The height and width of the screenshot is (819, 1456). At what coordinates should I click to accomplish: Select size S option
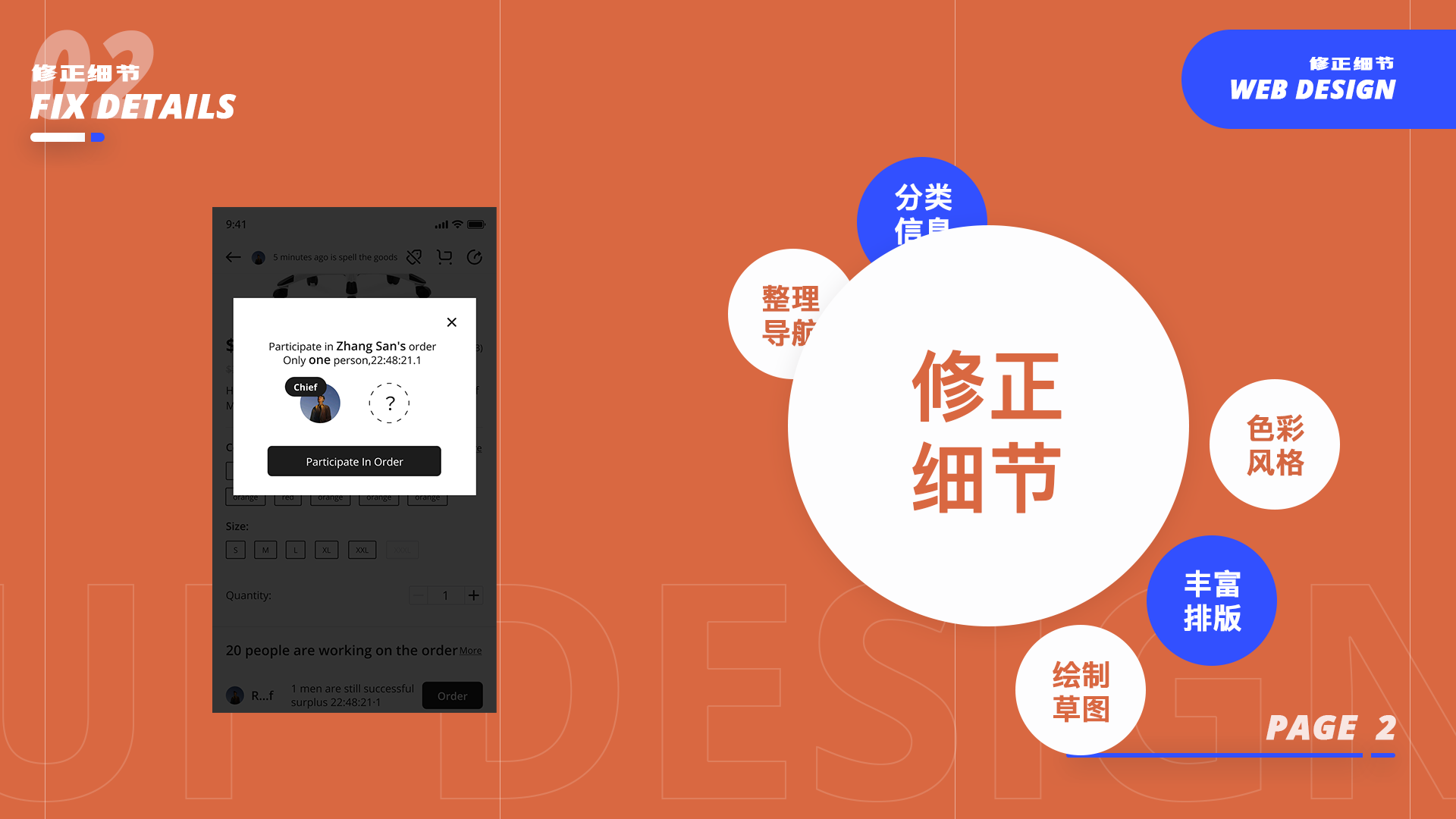tap(236, 549)
